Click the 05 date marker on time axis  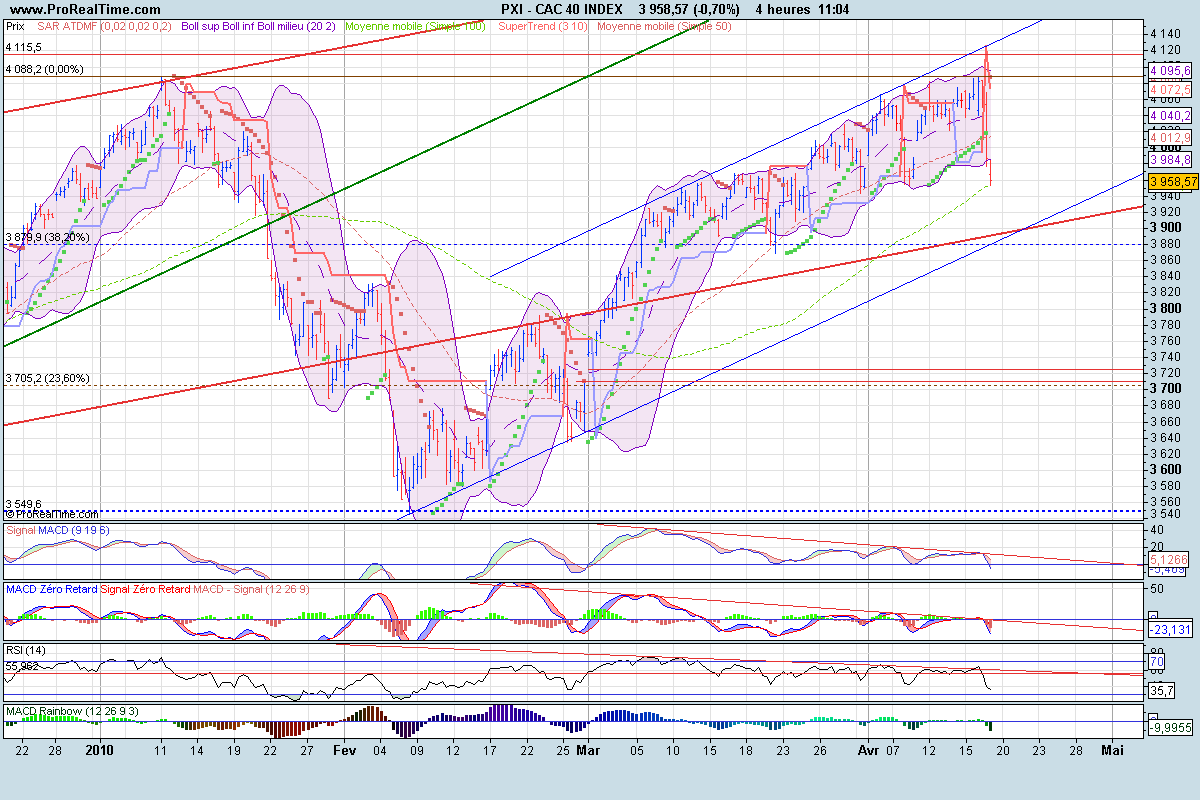coord(636,748)
